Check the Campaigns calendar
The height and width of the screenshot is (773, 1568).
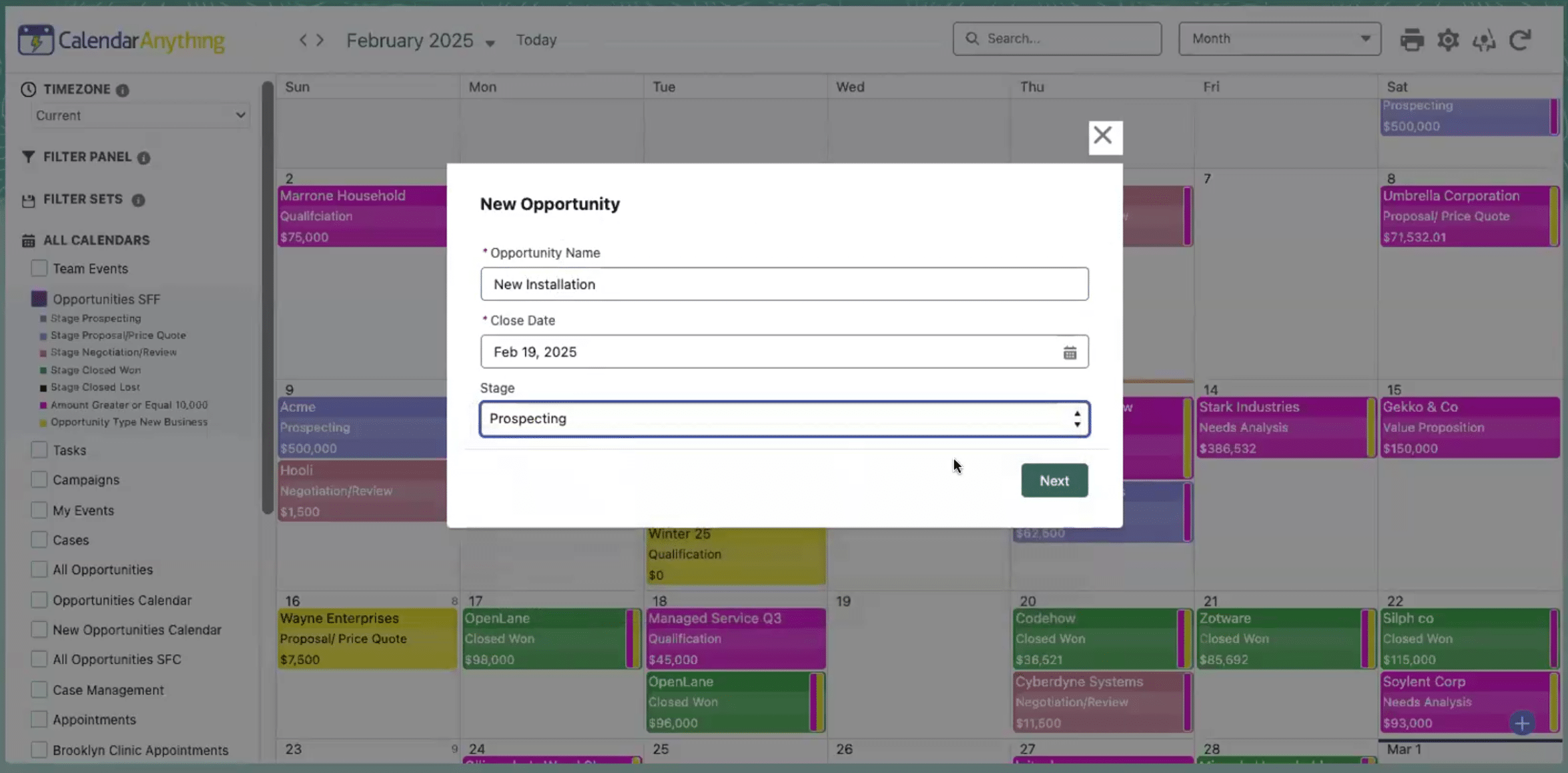39,479
